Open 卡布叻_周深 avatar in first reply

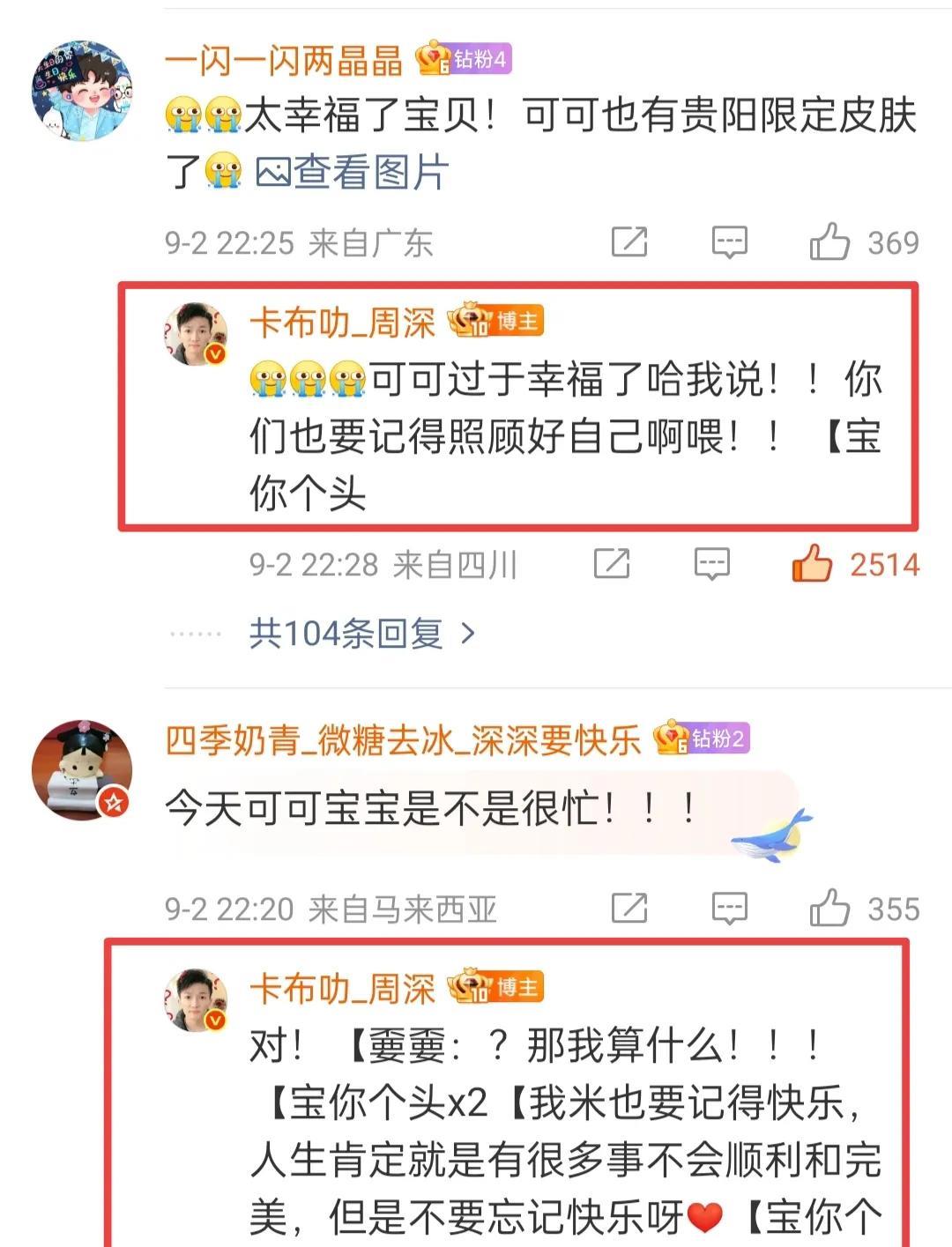tap(196, 334)
